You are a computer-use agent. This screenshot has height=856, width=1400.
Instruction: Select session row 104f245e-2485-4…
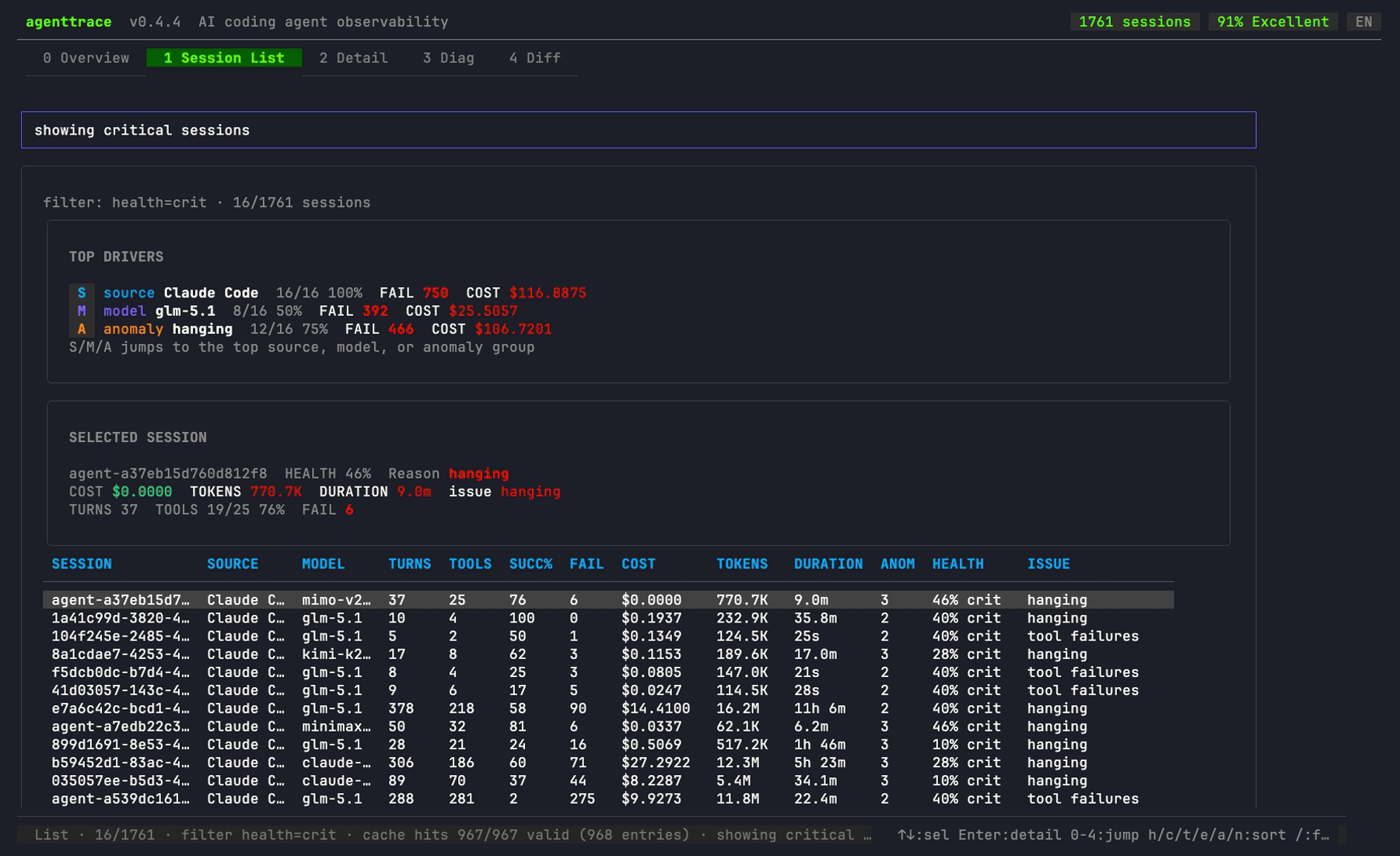click(608, 636)
